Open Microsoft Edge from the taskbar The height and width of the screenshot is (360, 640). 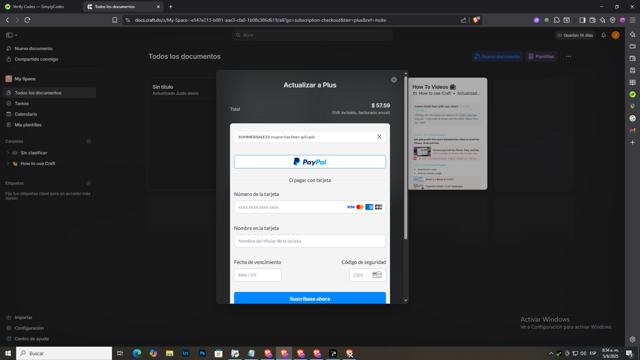(137, 353)
